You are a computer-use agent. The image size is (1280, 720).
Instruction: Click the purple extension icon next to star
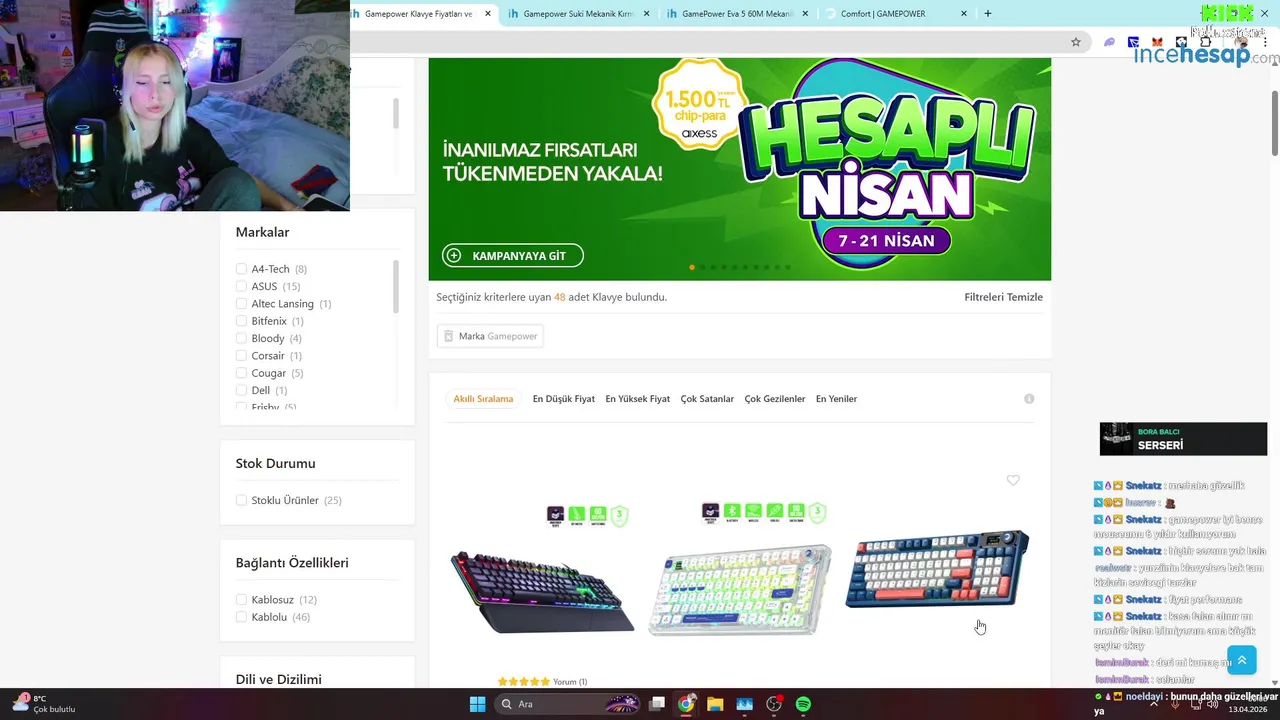coord(1109,42)
